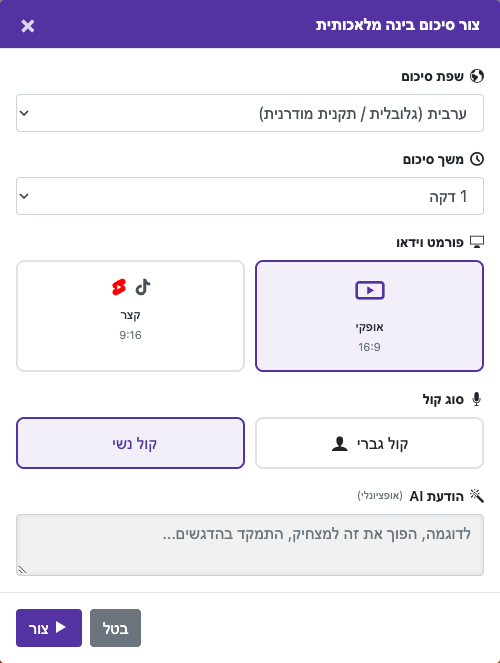Click the microphone icon beside סוג קול

[x=476, y=399]
